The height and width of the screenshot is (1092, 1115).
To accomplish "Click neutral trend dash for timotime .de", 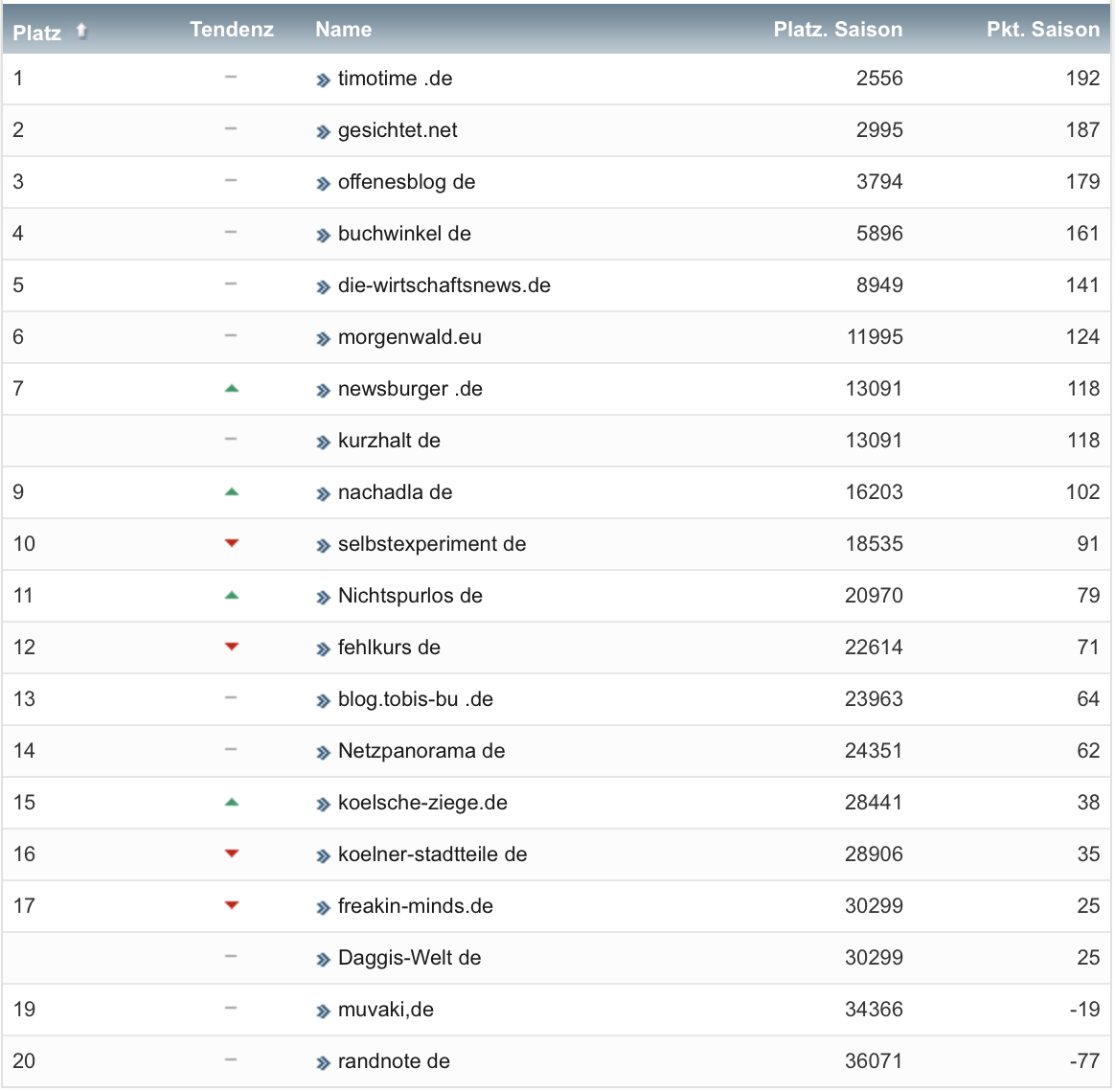I will click(231, 77).
